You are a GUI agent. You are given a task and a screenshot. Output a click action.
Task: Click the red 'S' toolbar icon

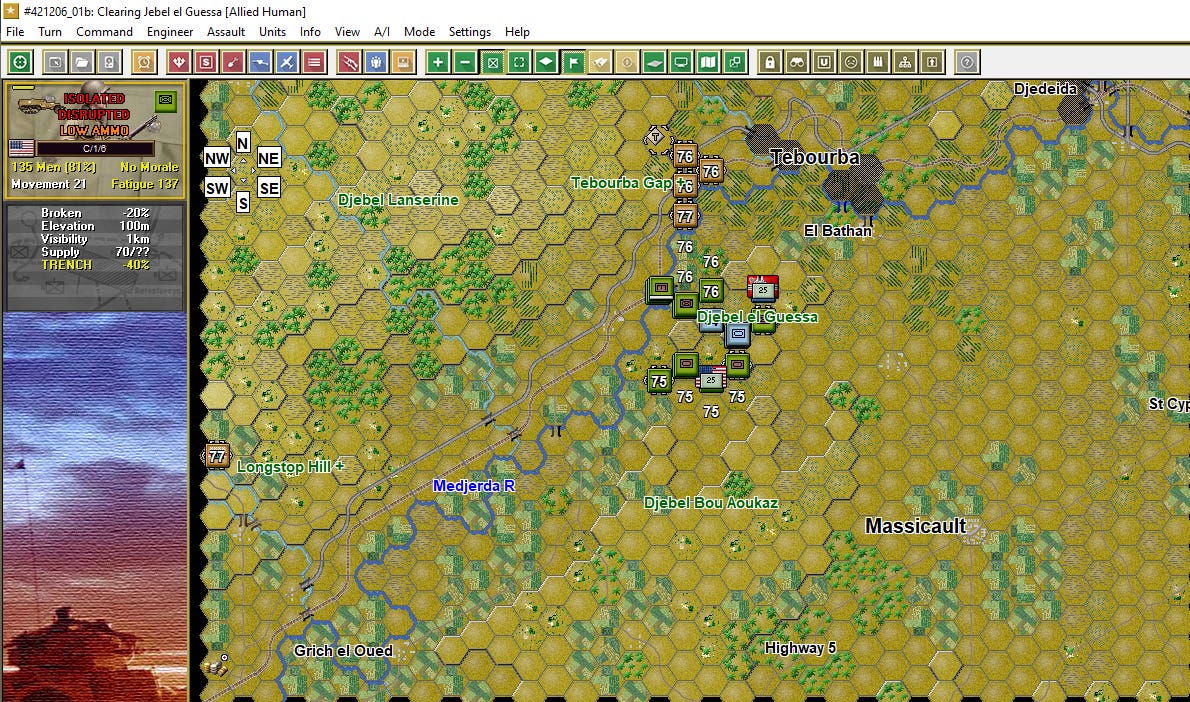(x=206, y=62)
